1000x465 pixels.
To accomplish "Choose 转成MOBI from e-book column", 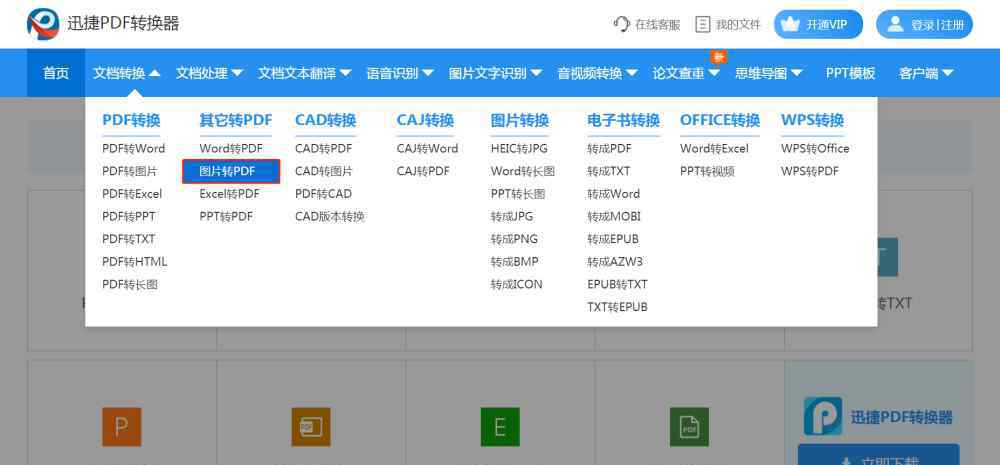I will coord(614,216).
